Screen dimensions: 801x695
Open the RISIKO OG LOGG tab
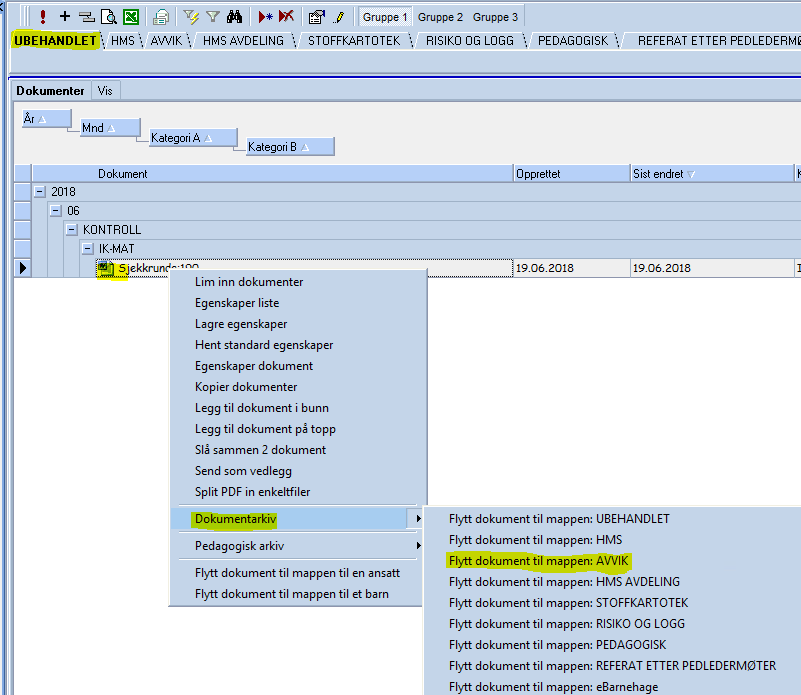pyautogui.click(x=470, y=41)
